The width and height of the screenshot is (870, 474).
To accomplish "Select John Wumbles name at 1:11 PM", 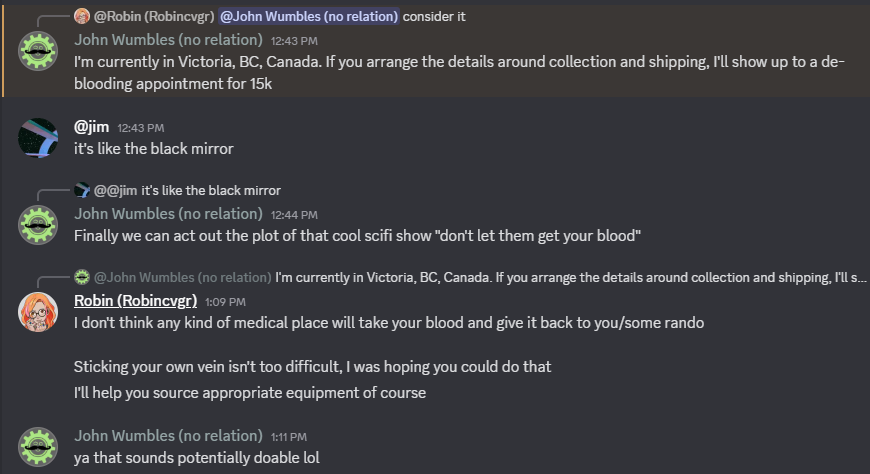I will coord(168,436).
